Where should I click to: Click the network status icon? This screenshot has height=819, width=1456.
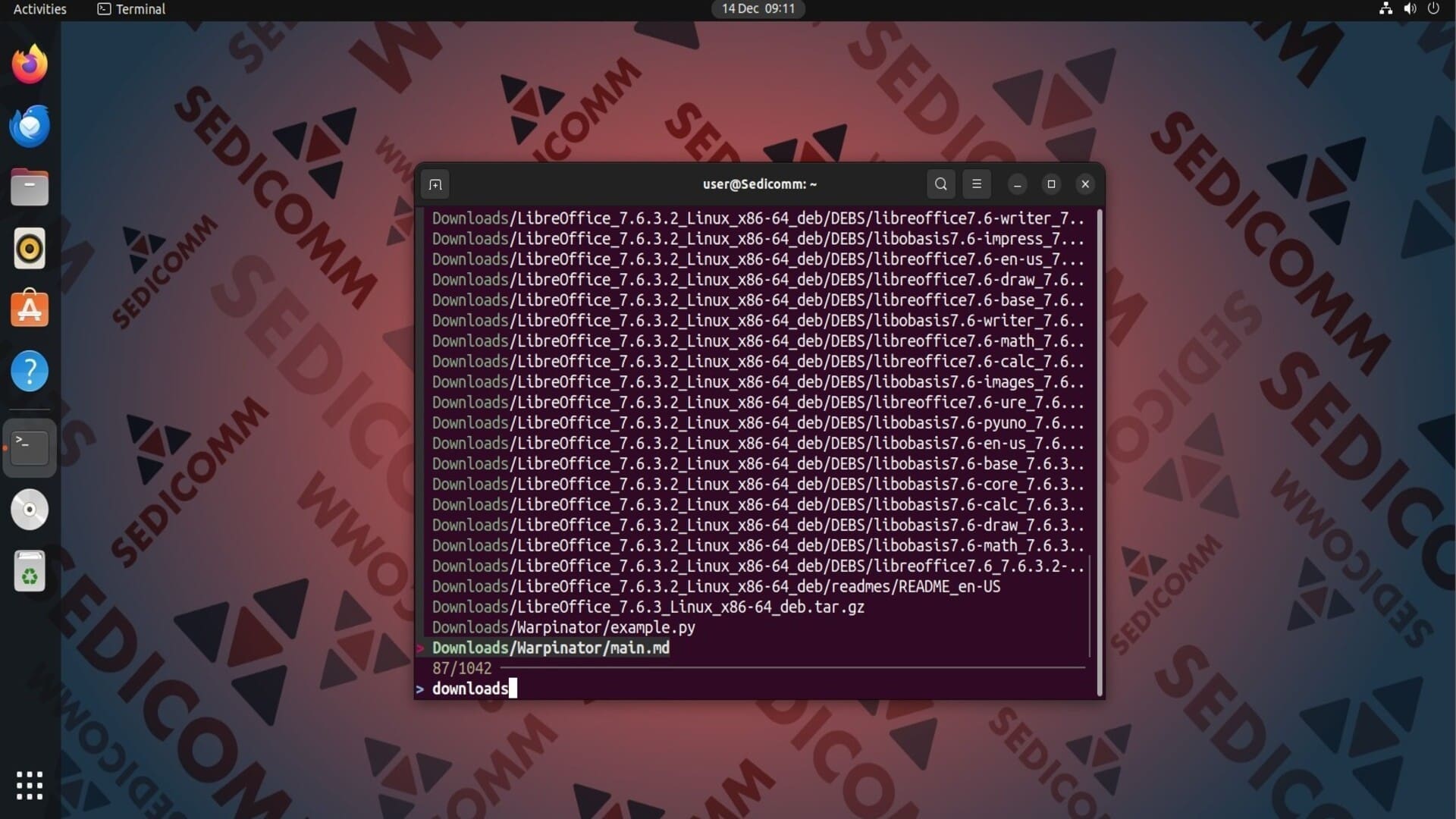tap(1385, 9)
